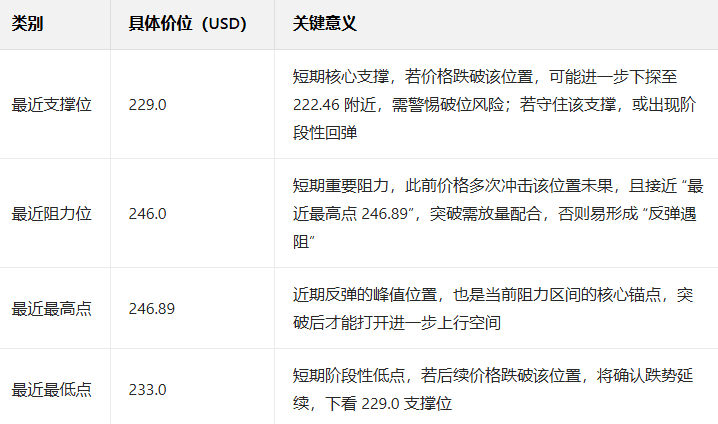The image size is (718, 424).
Task: Click the 具体价位 (USD) column header
Action: (192, 24)
